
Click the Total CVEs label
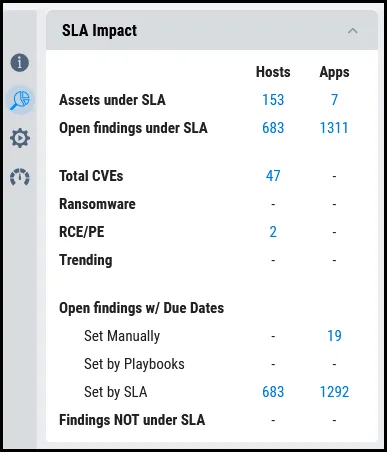[91, 176]
